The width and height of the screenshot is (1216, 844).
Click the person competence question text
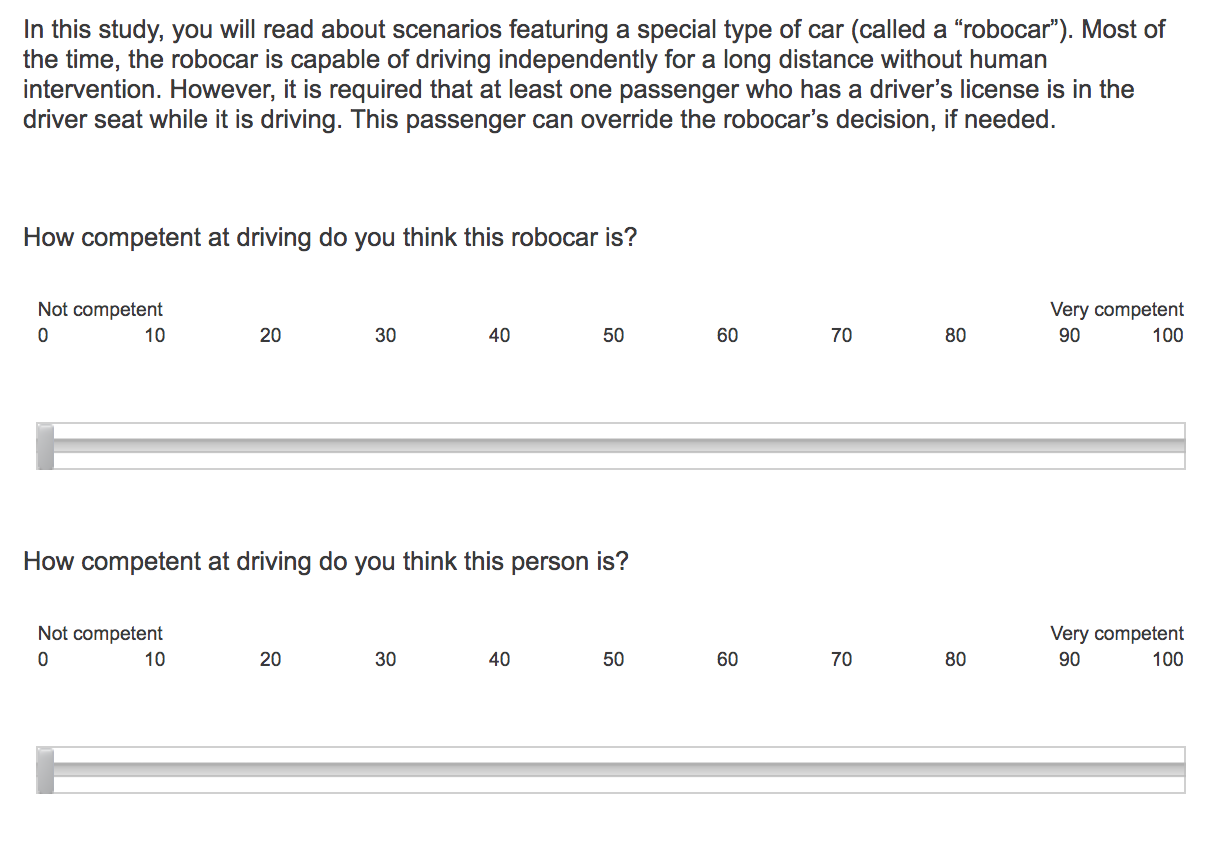(326, 562)
